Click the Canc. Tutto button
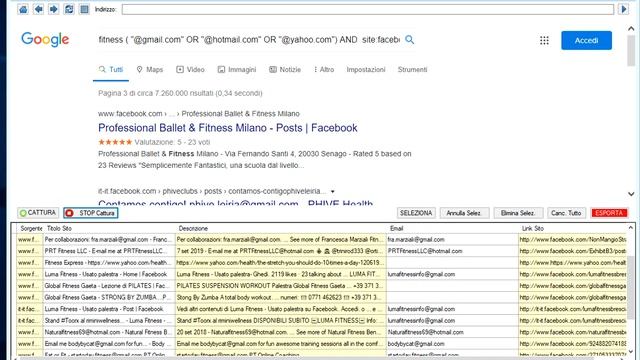Screen dimensions: 640x360 click(x=566, y=213)
